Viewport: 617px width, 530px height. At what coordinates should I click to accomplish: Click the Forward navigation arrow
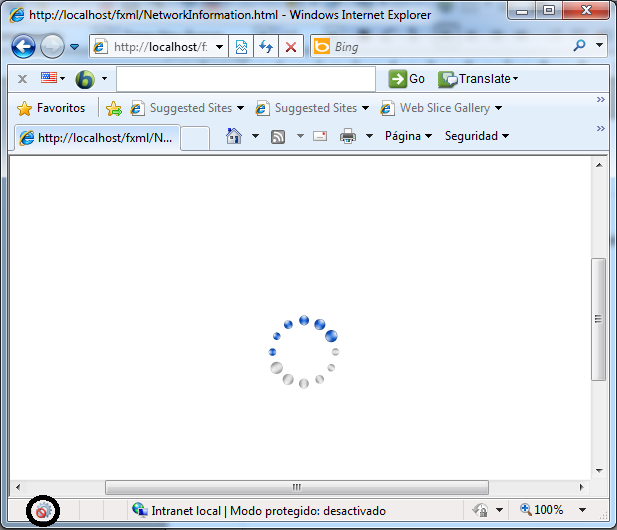click(52, 46)
